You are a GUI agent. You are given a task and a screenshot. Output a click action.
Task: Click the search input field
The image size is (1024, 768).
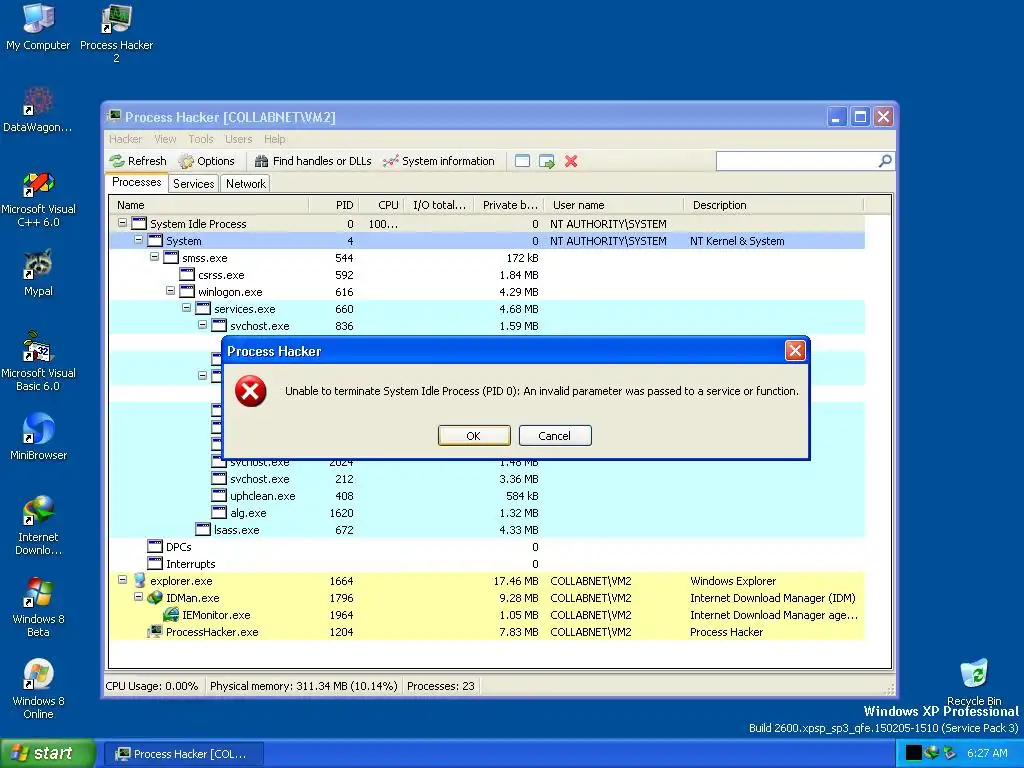pyautogui.click(x=797, y=161)
